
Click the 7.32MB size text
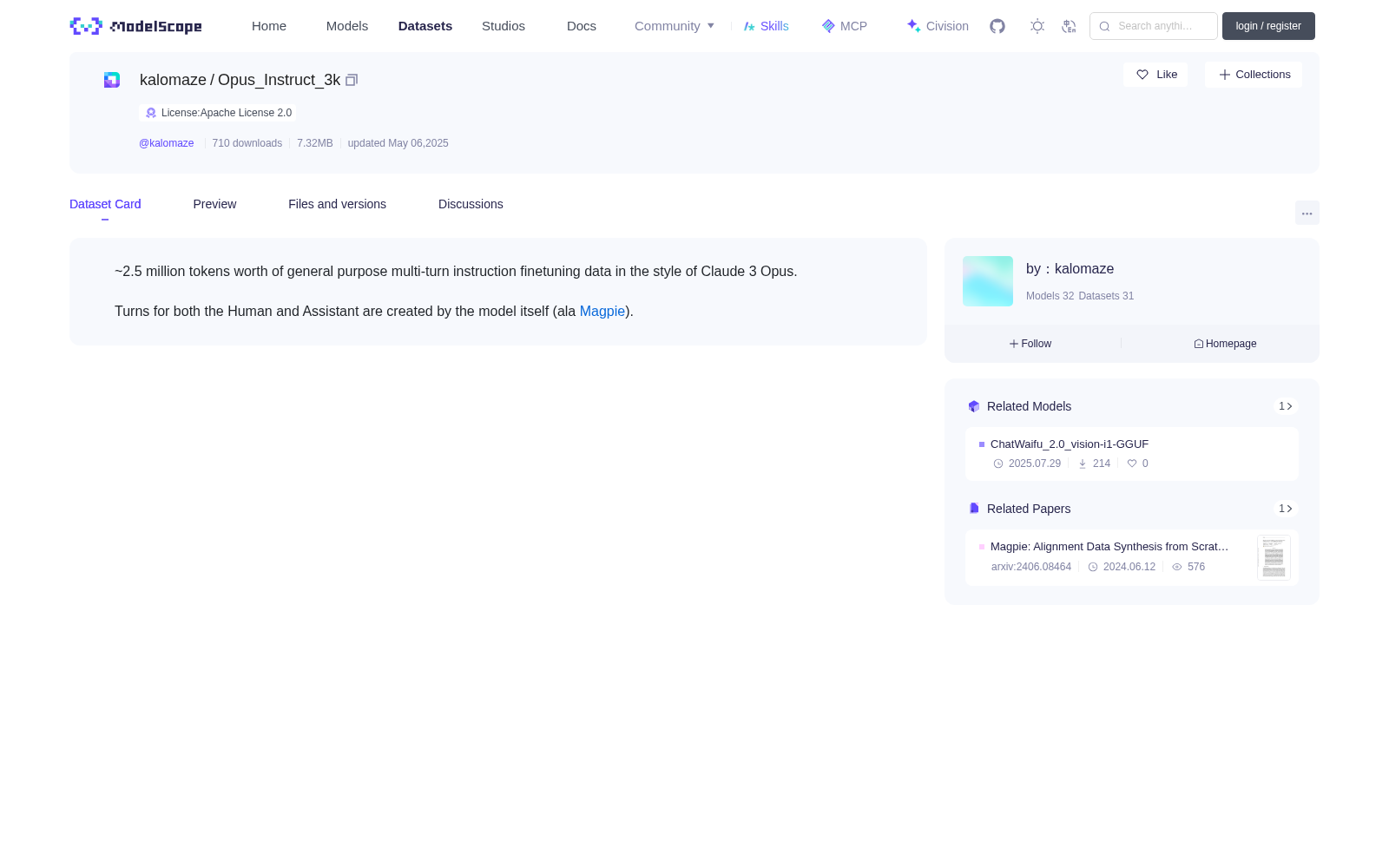point(315,143)
